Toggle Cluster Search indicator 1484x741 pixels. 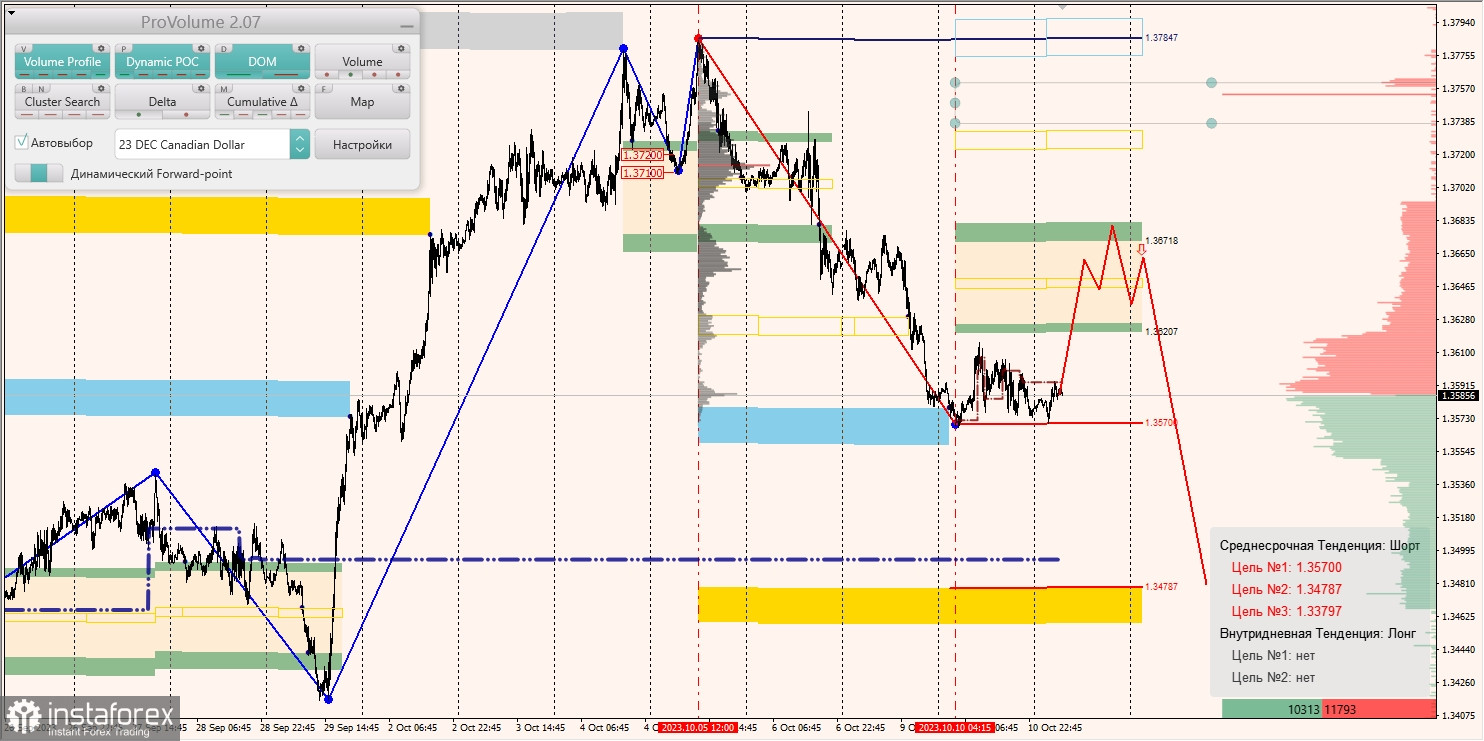tap(62, 102)
